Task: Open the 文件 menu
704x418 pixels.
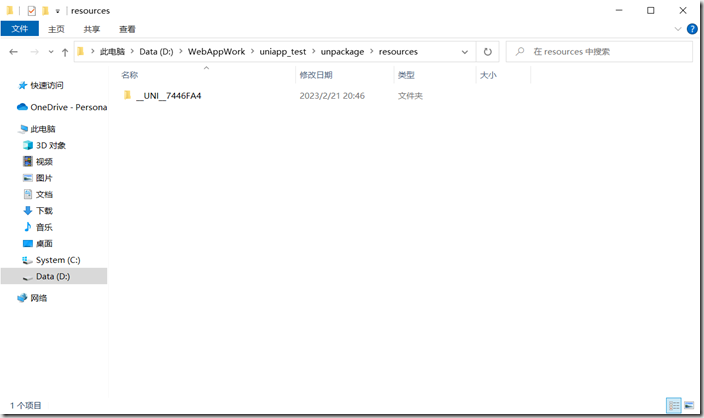Action: tap(19, 29)
